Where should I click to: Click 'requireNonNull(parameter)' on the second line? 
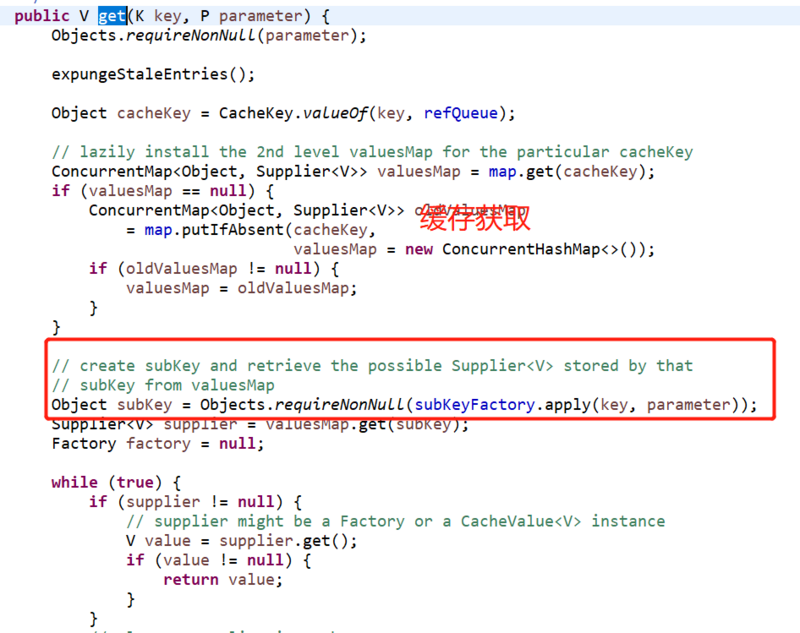pos(241,35)
